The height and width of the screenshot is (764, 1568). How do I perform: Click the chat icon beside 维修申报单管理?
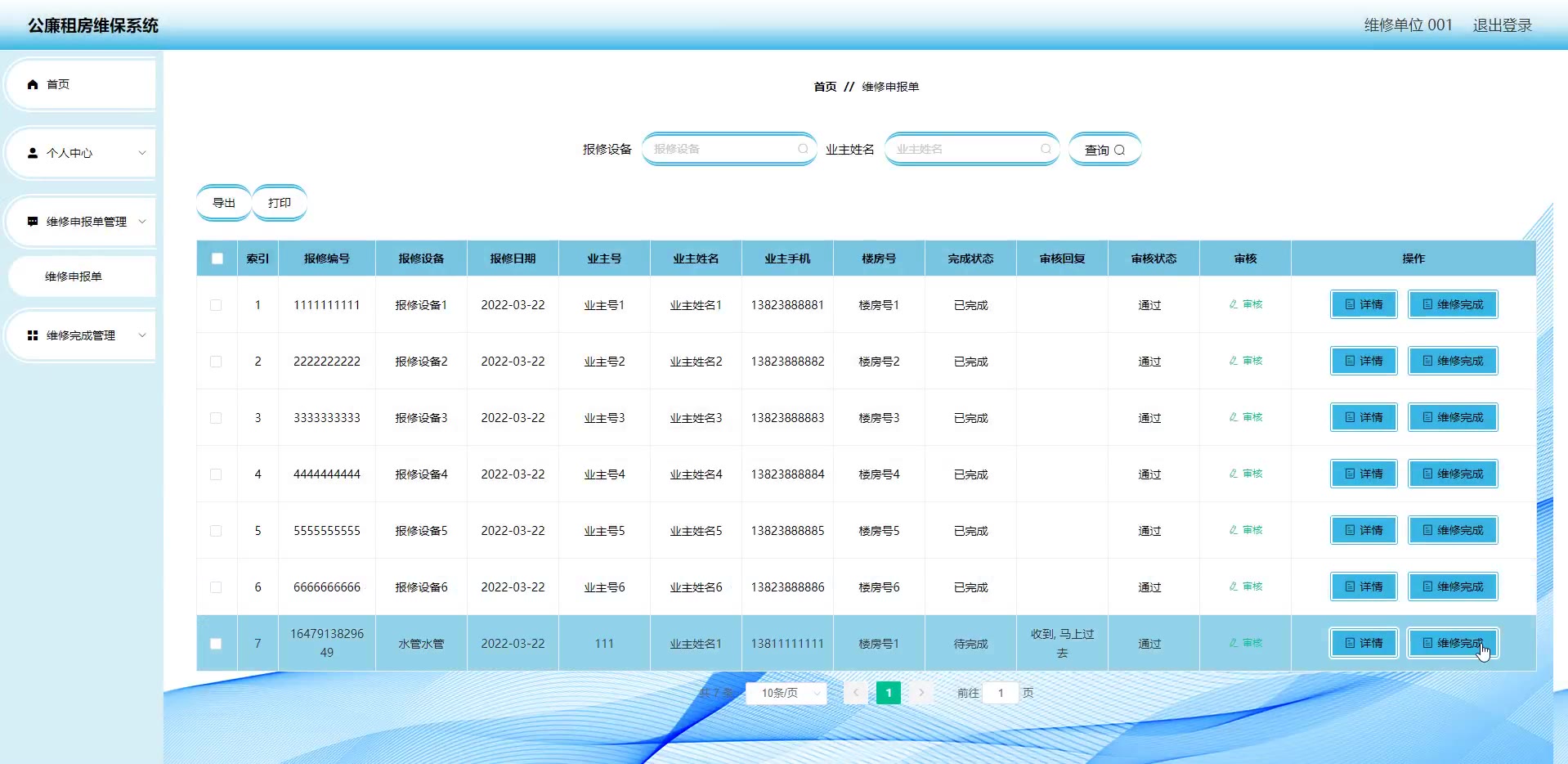pos(33,222)
